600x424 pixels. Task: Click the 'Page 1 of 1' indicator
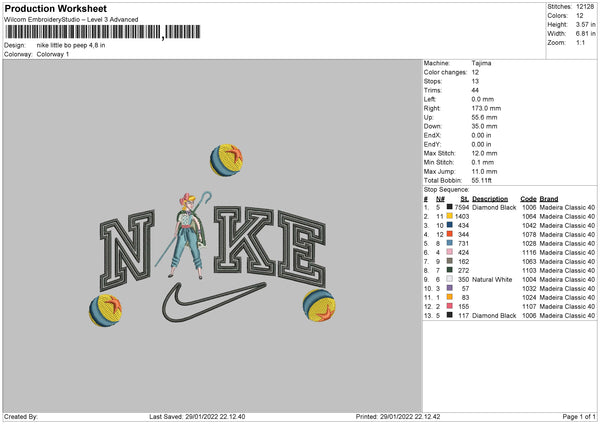[x=579, y=417]
